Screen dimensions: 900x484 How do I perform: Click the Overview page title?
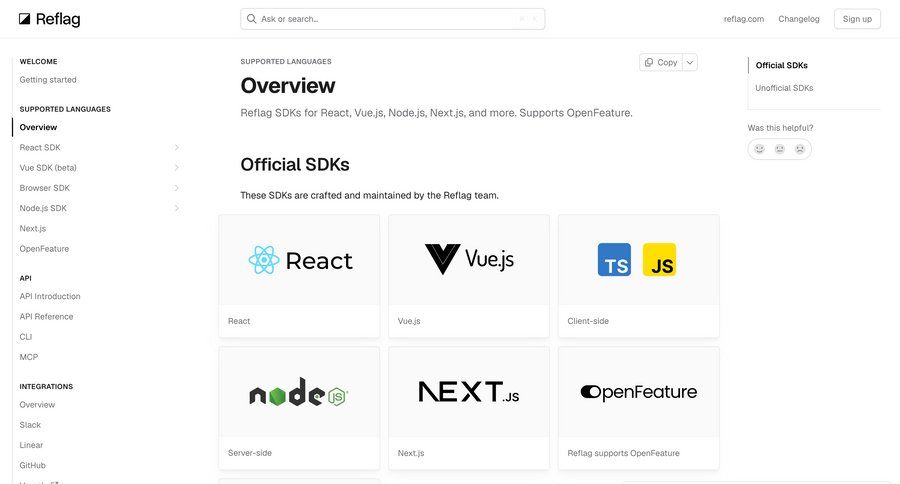[288, 86]
